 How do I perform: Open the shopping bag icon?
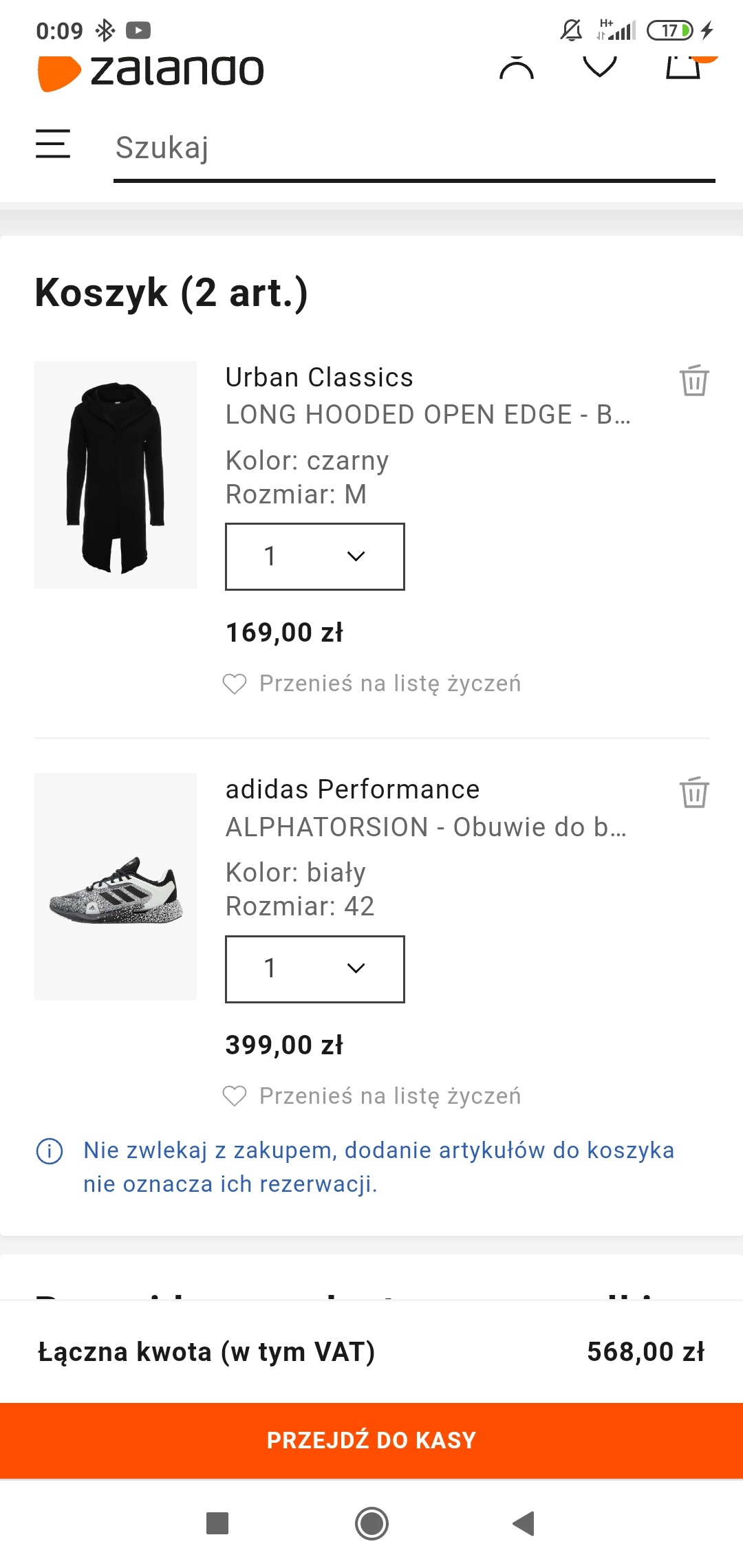[684, 67]
